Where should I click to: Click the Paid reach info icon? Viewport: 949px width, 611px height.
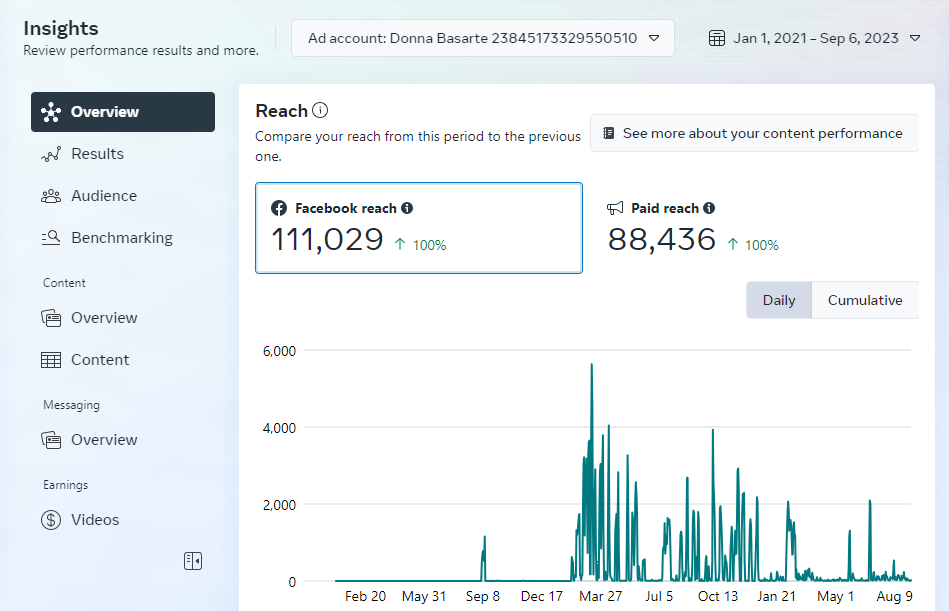[709, 208]
